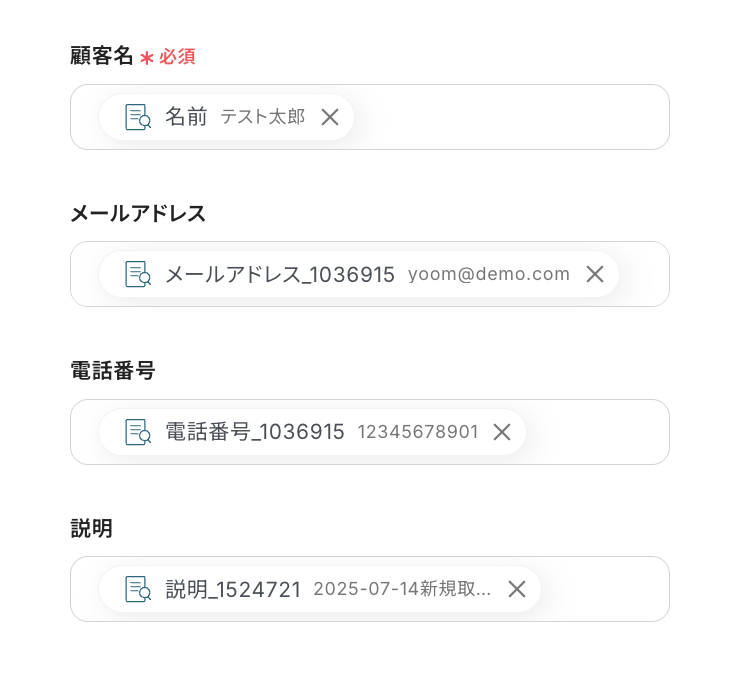Remove the メールアドレス_1036915 chip with its X

595,274
